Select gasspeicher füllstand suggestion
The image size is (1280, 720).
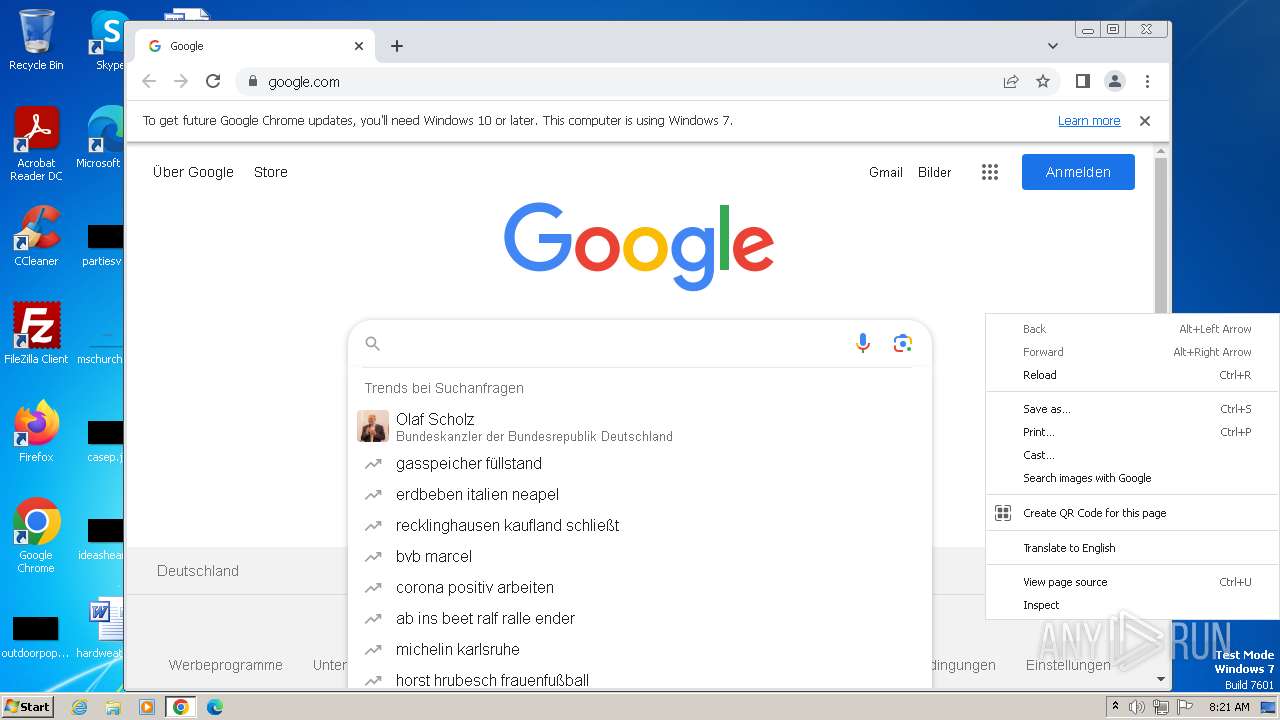coord(640,464)
